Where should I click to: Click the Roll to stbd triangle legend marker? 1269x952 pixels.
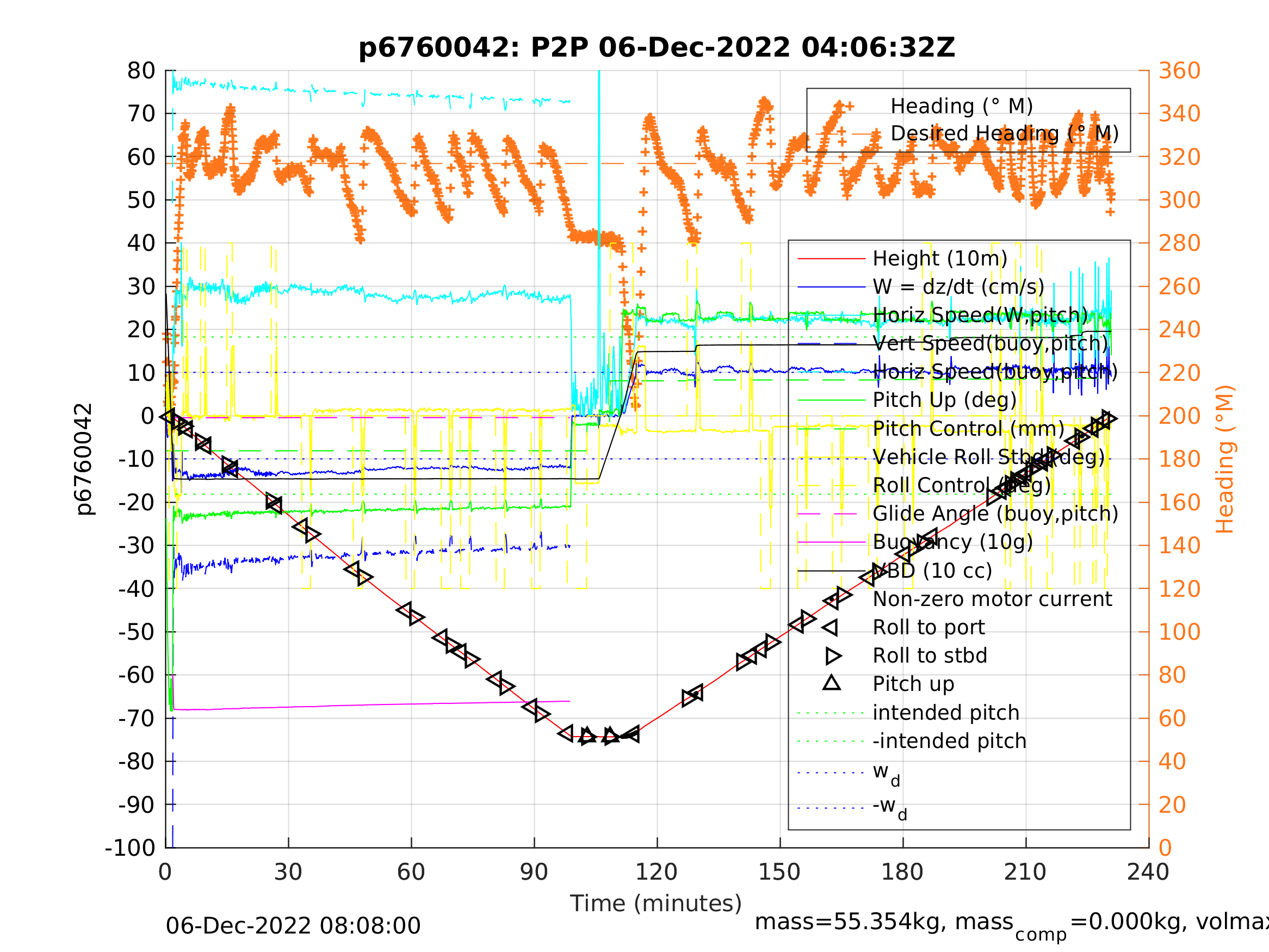833,656
